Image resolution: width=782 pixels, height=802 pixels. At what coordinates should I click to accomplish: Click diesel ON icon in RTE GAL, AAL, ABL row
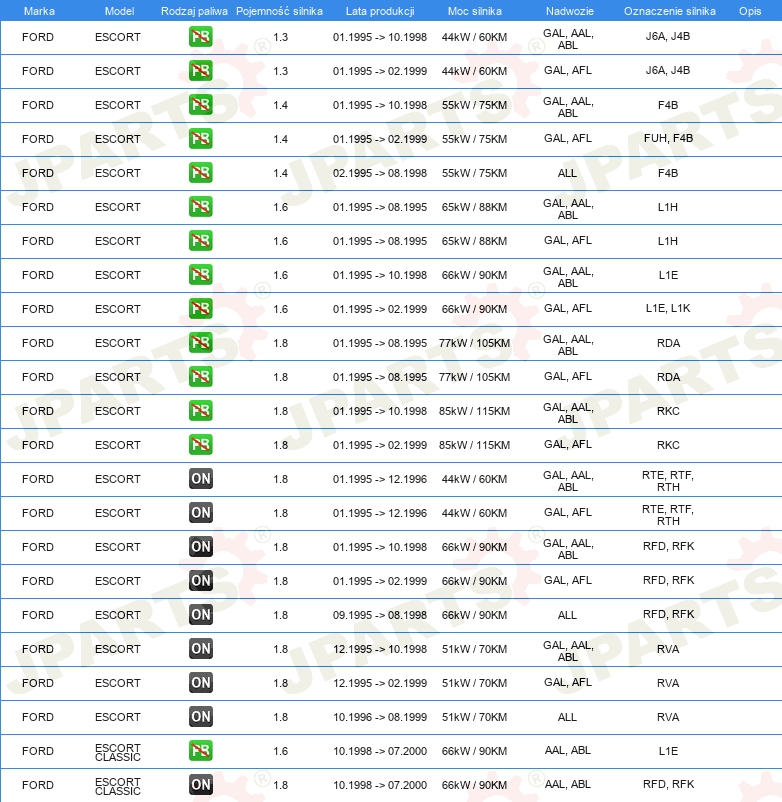tap(200, 479)
